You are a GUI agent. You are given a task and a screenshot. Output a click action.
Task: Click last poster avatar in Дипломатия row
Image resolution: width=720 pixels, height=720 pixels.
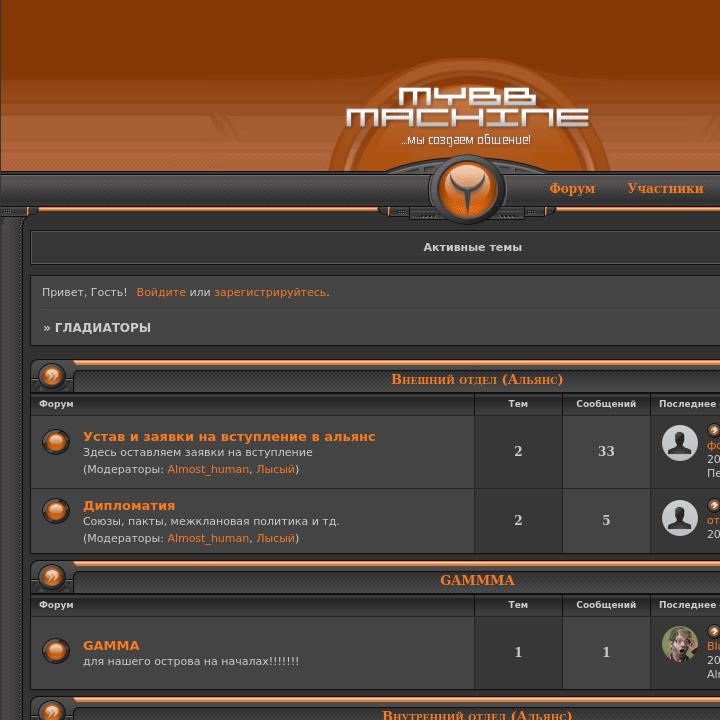680,518
